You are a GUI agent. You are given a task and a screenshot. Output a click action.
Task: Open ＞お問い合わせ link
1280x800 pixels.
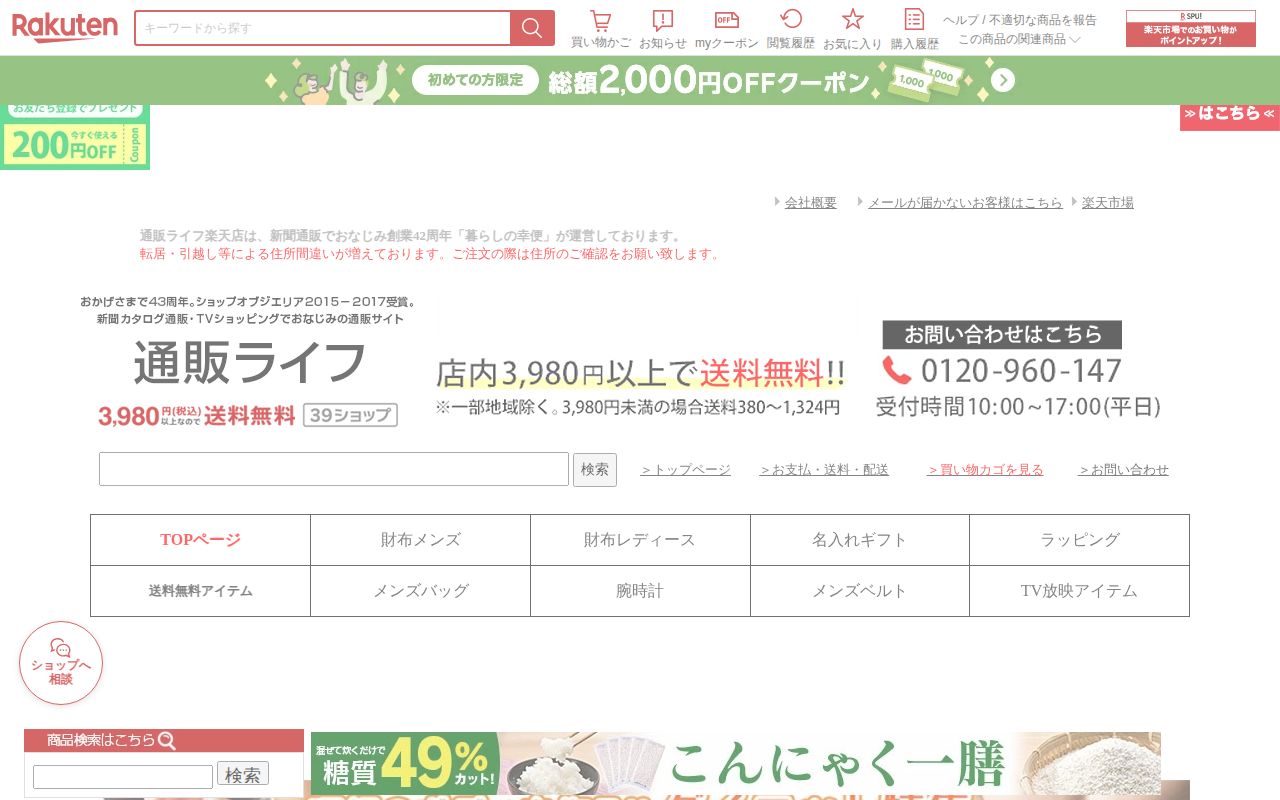pos(1124,470)
